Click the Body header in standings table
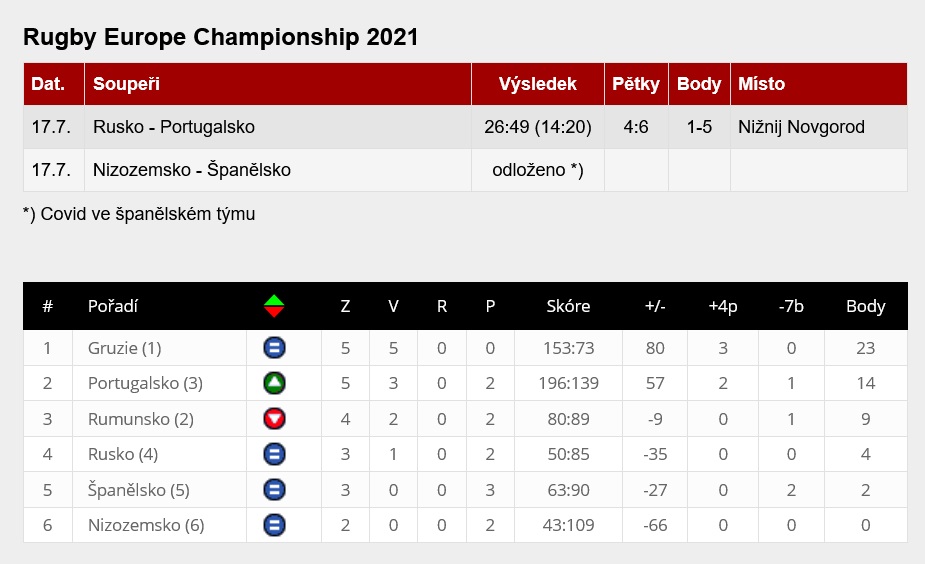925x564 pixels. [x=865, y=306]
